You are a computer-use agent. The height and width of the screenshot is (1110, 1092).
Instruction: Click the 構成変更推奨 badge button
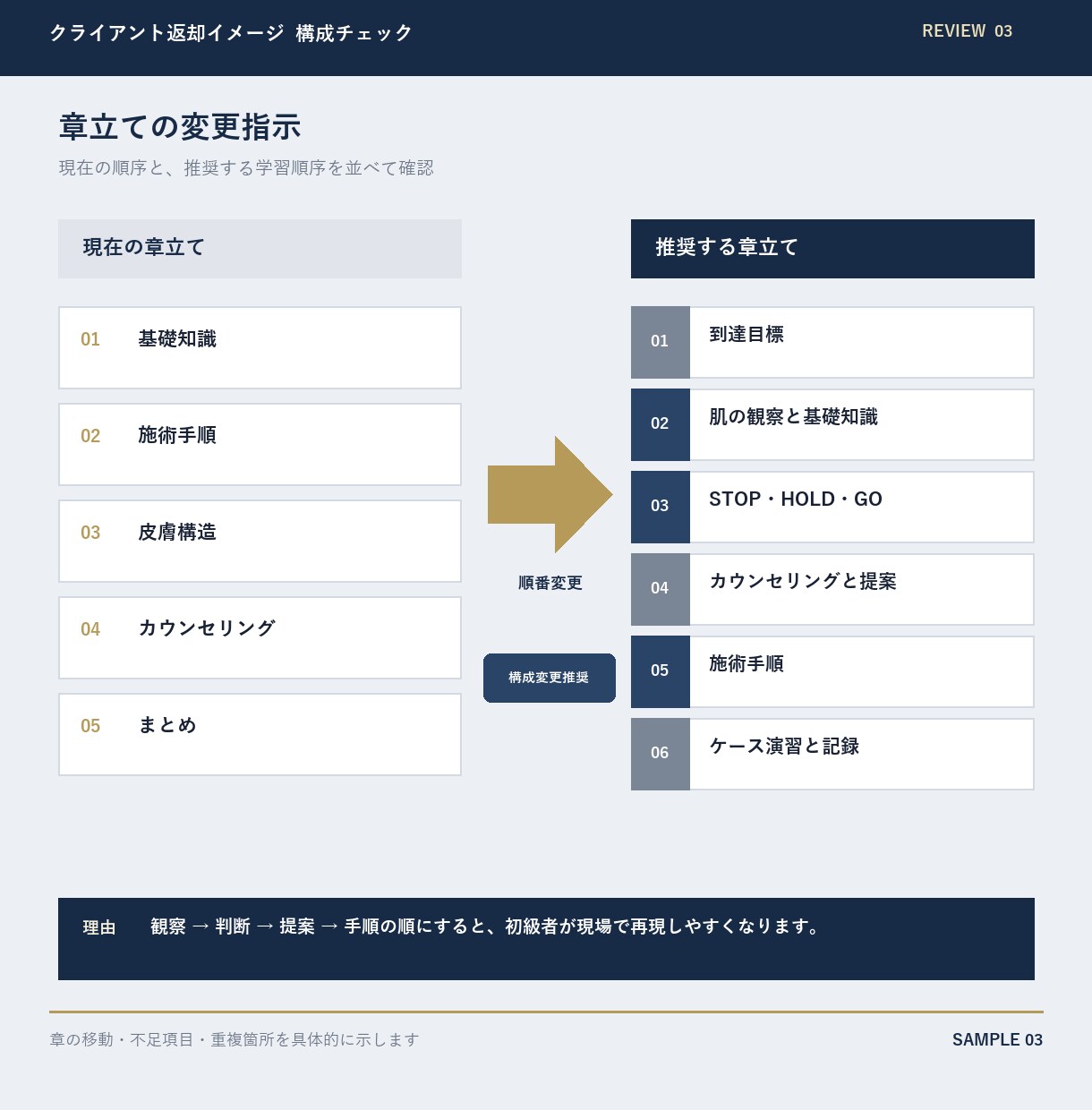550,678
